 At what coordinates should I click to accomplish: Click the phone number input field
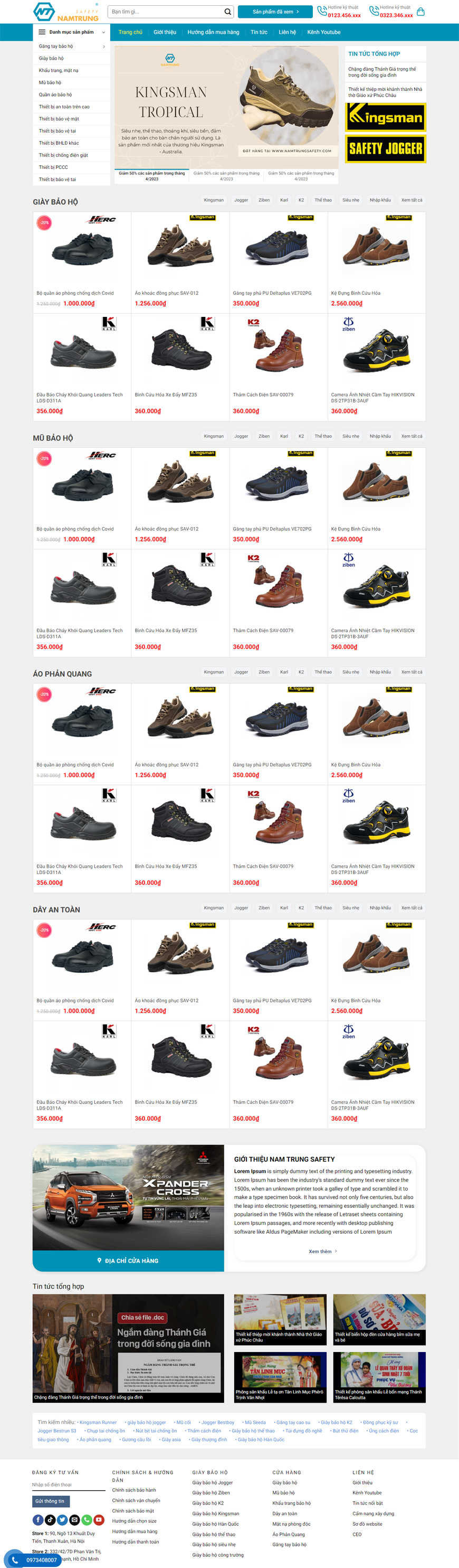click(69, 1485)
